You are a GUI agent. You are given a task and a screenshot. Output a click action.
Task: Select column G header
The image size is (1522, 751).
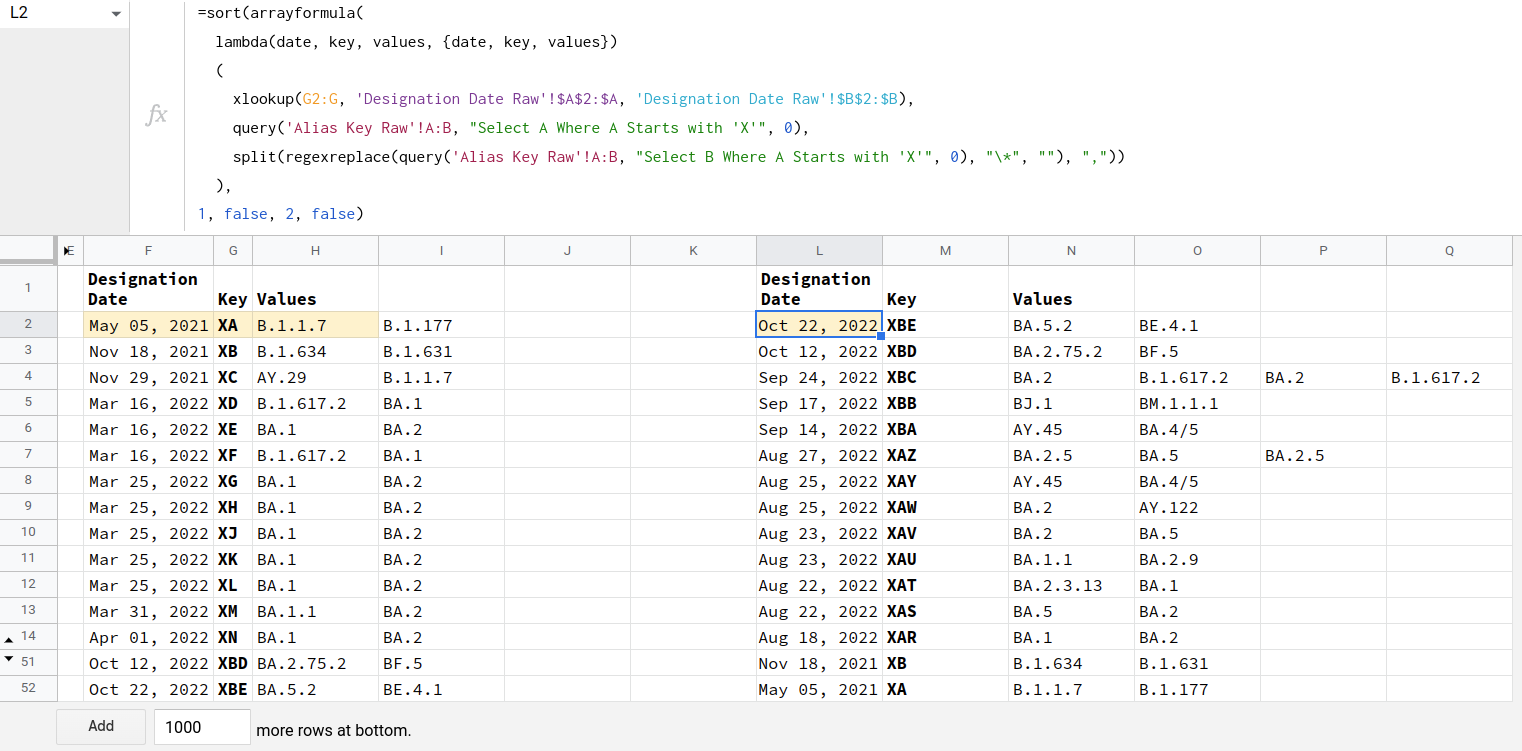(233, 251)
